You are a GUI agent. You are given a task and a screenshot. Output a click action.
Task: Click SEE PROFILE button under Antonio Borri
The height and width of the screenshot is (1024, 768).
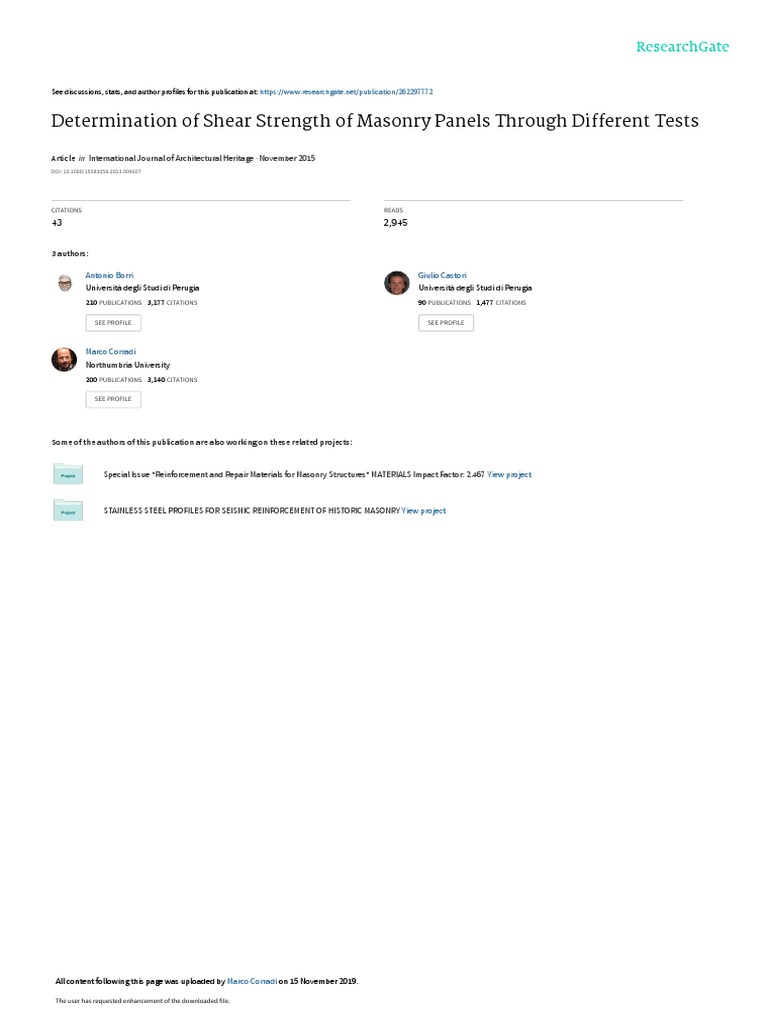click(113, 323)
